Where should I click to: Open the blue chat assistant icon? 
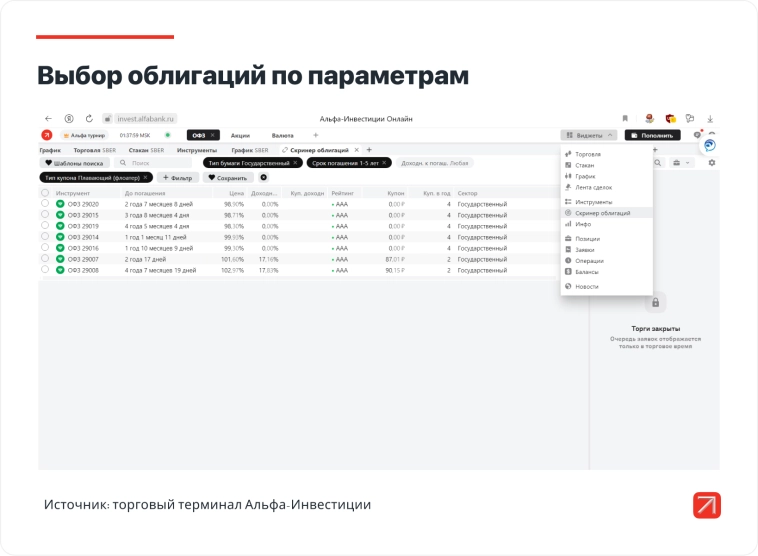(x=710, y=145)
